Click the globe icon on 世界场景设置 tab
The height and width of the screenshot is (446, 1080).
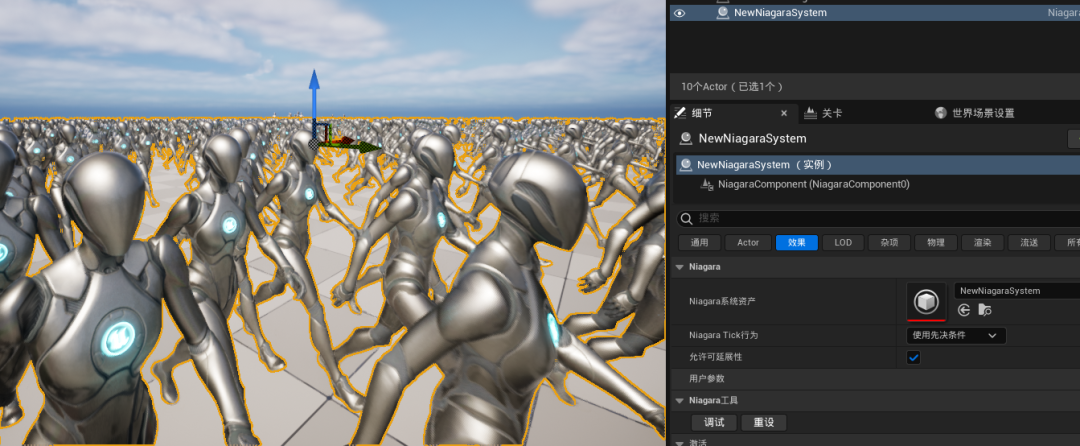[x=942, y=113]
